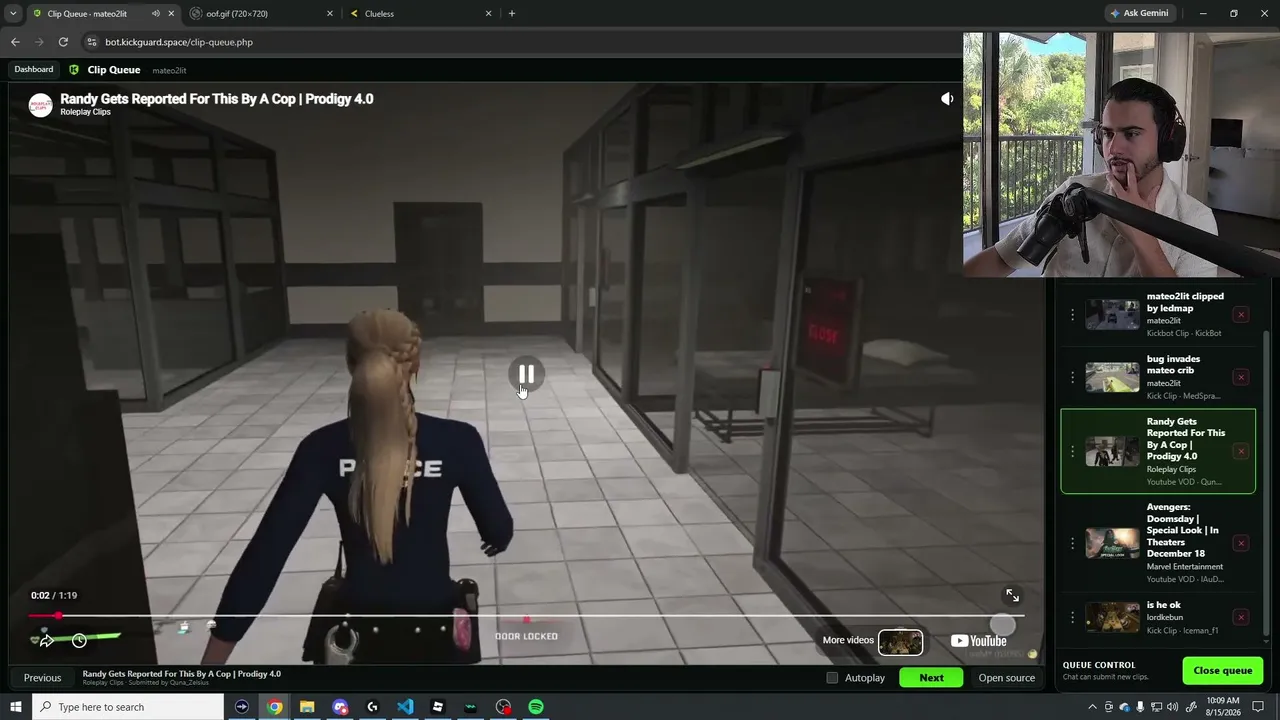Open the tab search dropdown
Image resolution: width=1280 pixels, height=720 pixels.
click(12, 14)
